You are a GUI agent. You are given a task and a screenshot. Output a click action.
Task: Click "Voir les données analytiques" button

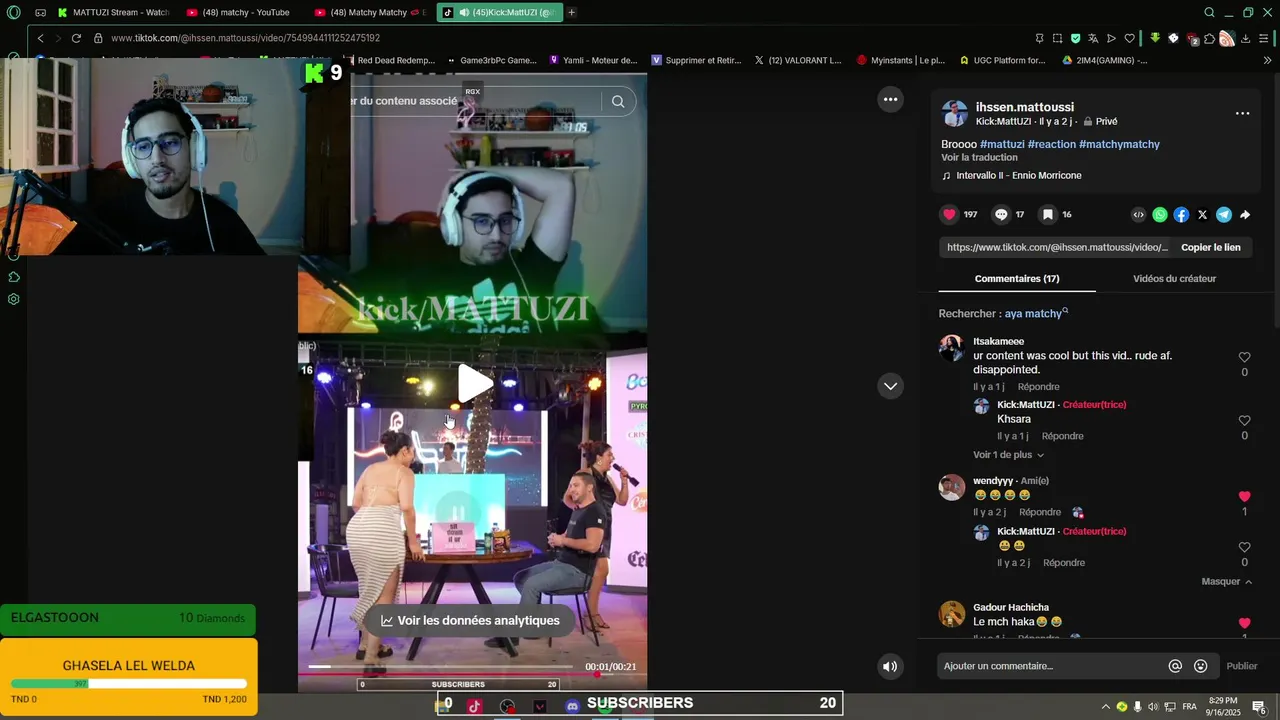[x=470, y=620]
